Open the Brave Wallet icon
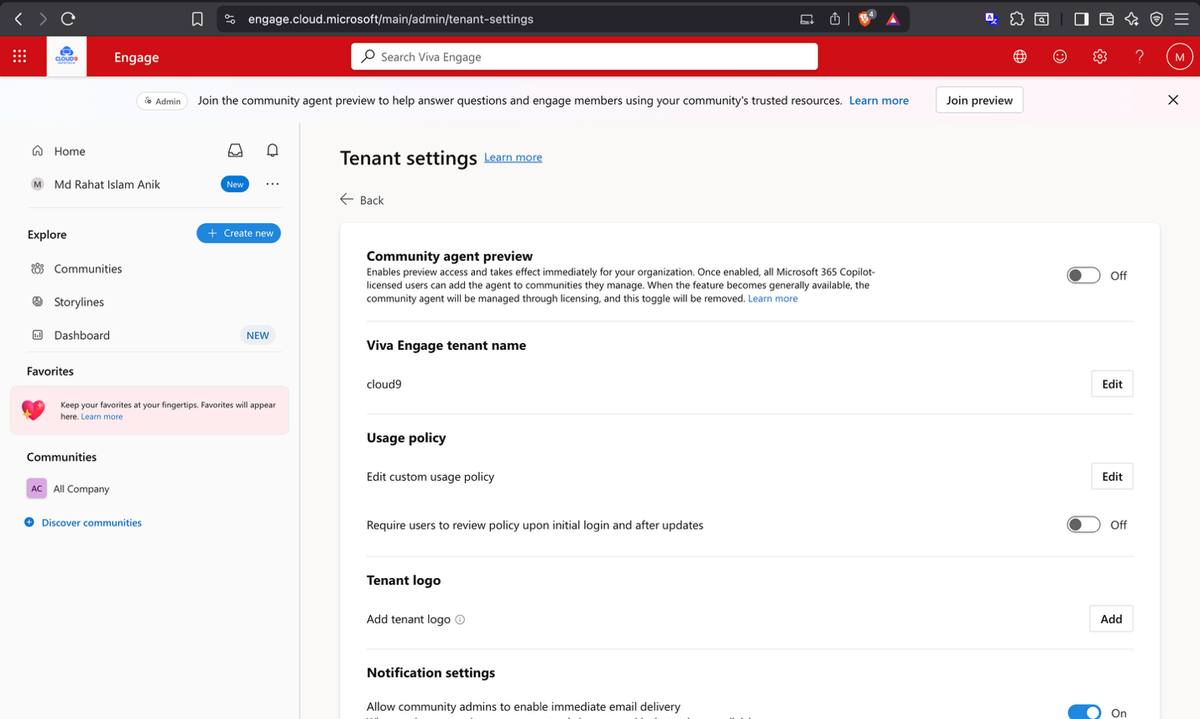 click(1106, 18)
